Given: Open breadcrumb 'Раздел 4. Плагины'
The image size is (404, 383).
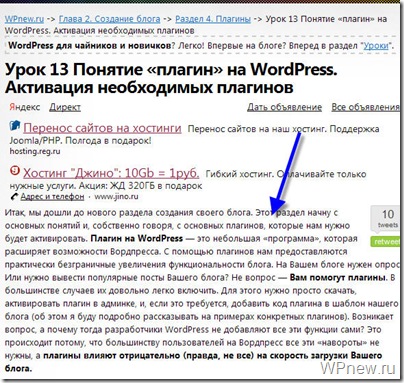Looking at the screenshot, I should 213,19.
